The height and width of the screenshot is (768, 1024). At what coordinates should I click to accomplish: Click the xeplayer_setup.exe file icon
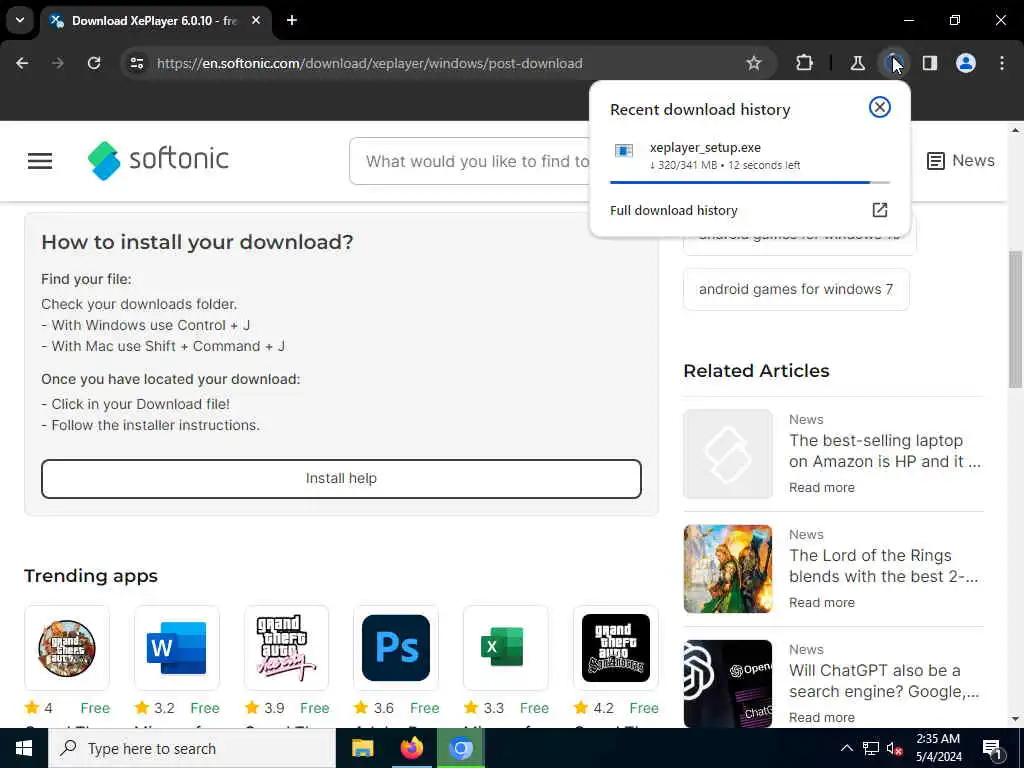pyautogui.click(x=624, y=151)
